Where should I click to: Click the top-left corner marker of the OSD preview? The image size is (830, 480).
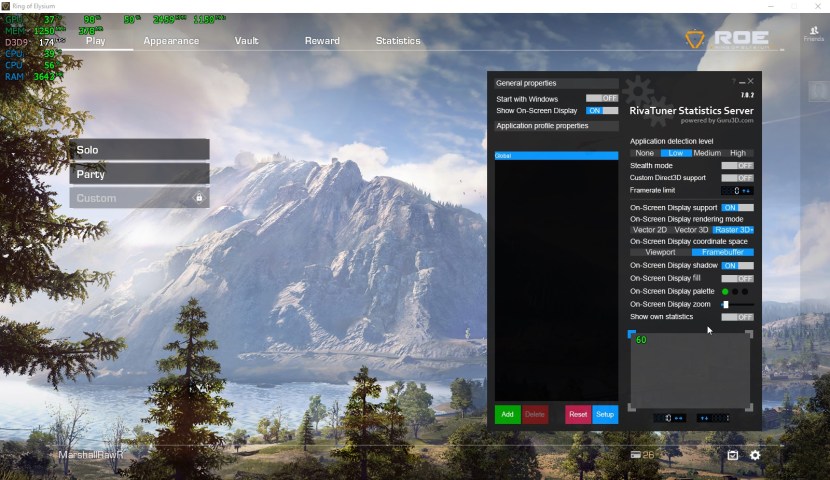point(631,334)
